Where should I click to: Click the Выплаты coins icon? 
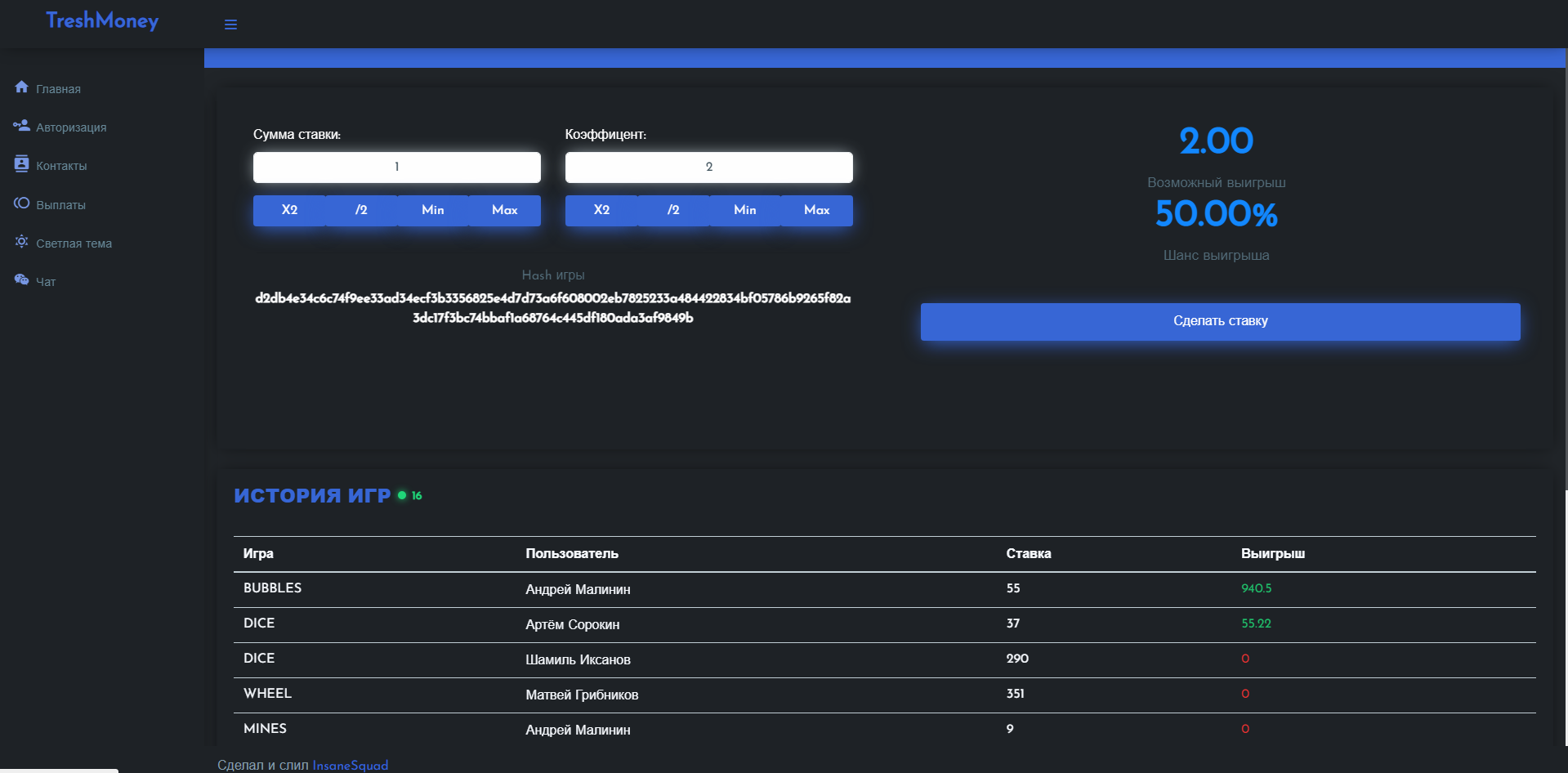pyautogui.click(x=21, y=203)
